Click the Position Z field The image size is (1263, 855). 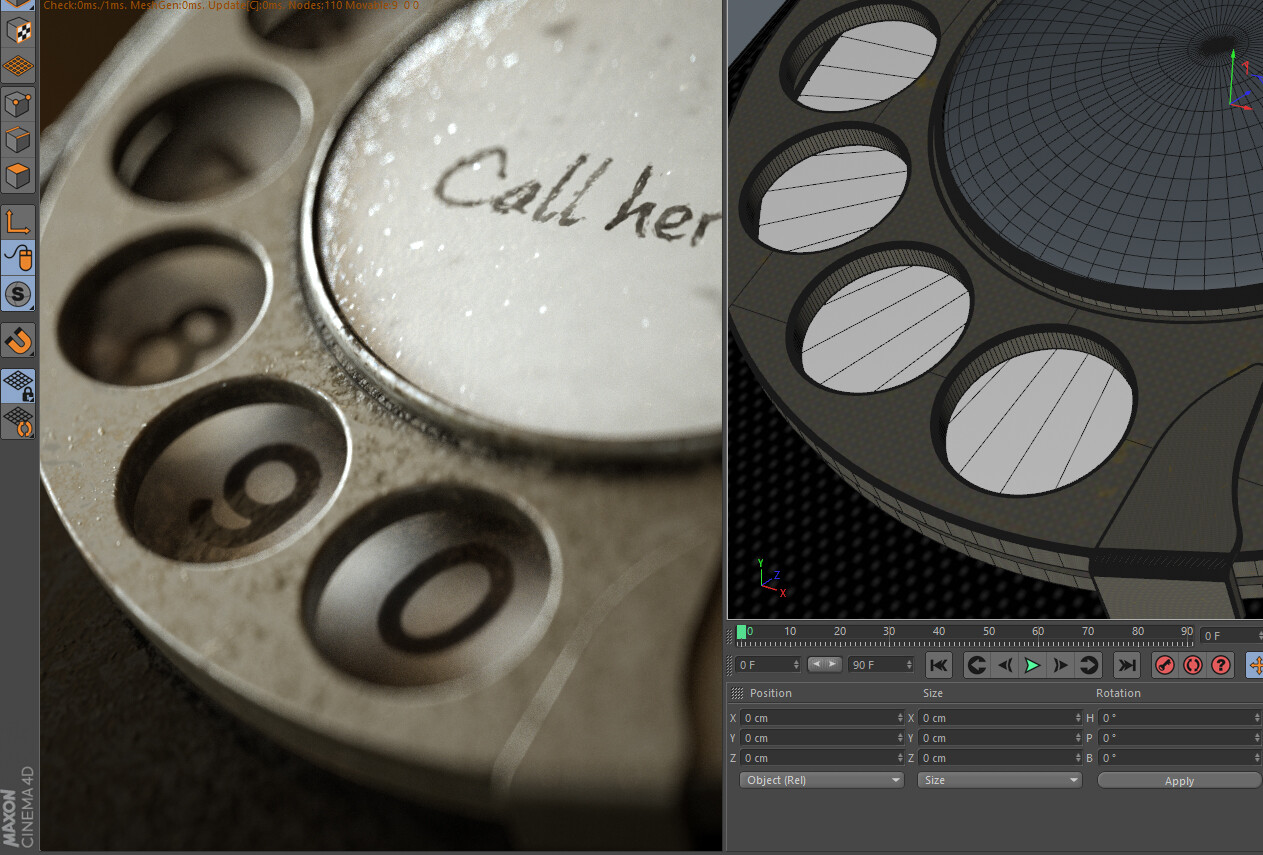822,758
